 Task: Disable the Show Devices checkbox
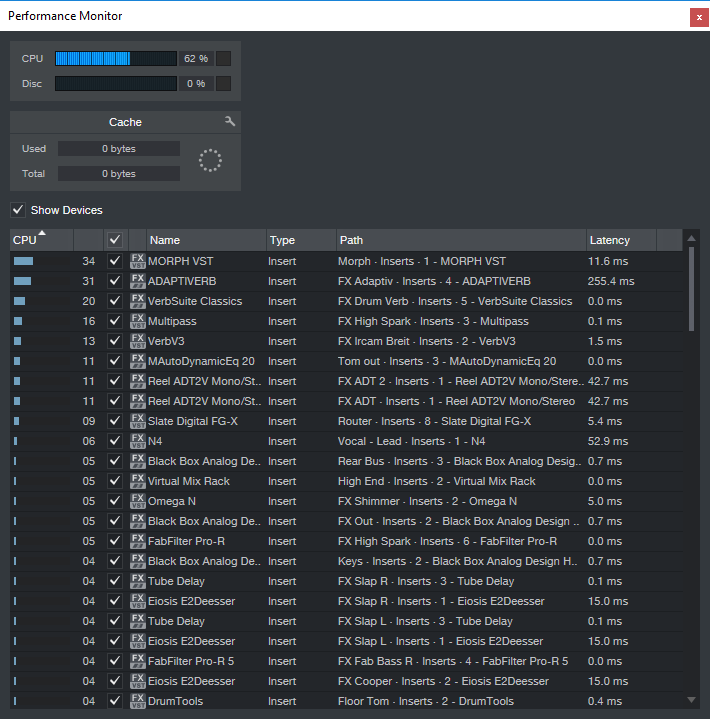[x=18, y=210]
